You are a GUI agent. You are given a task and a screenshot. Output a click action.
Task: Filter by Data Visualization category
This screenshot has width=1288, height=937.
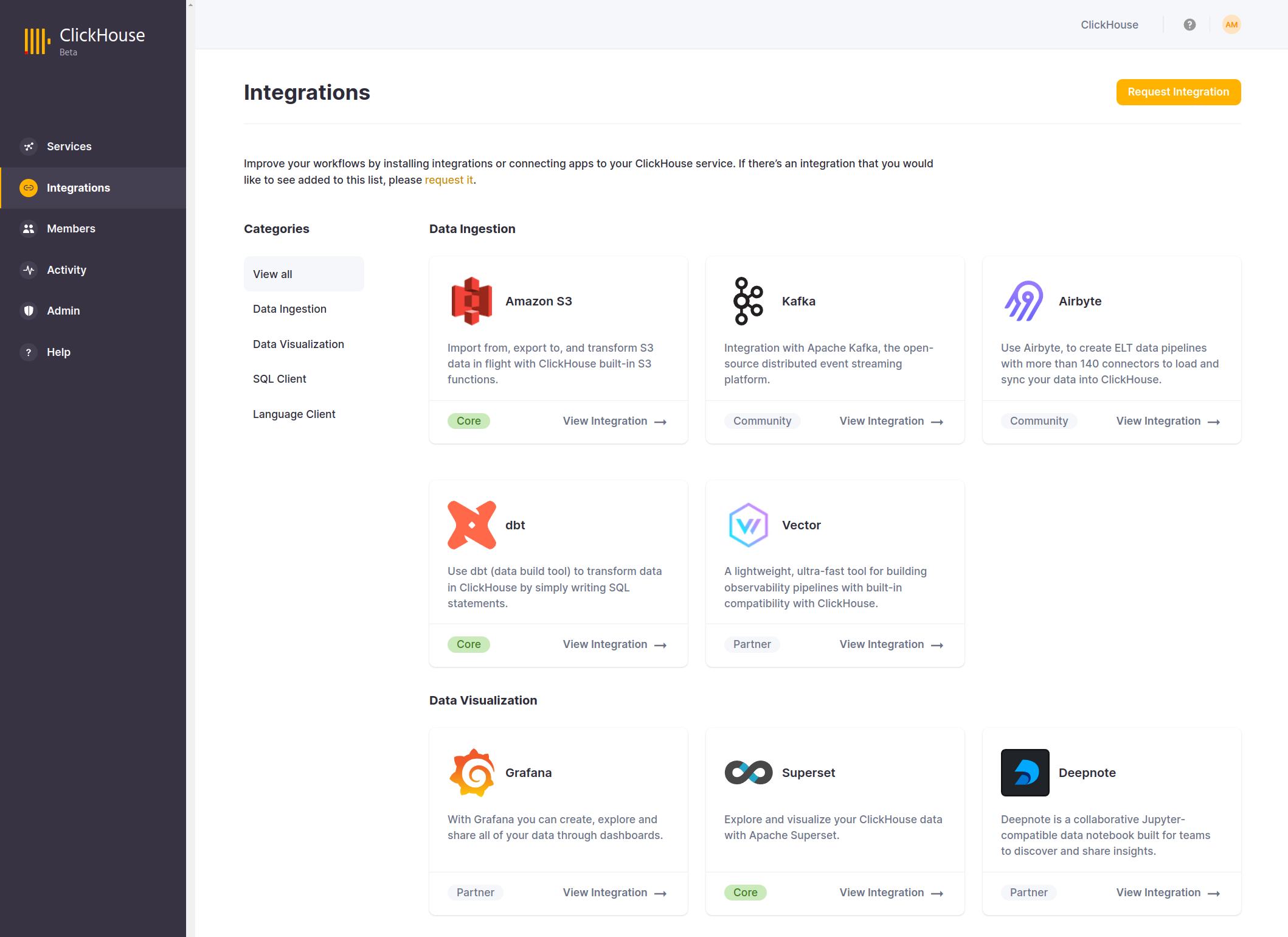[298, 344]
